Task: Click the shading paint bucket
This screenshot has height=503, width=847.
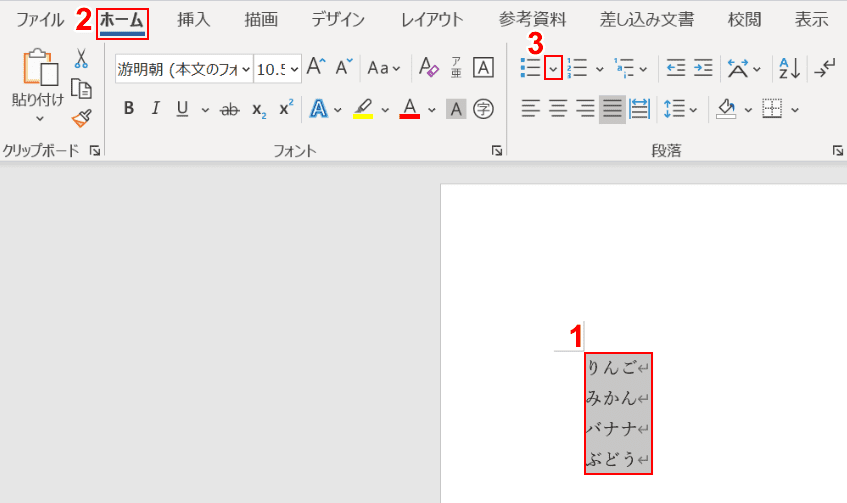Action: point(726,109)
